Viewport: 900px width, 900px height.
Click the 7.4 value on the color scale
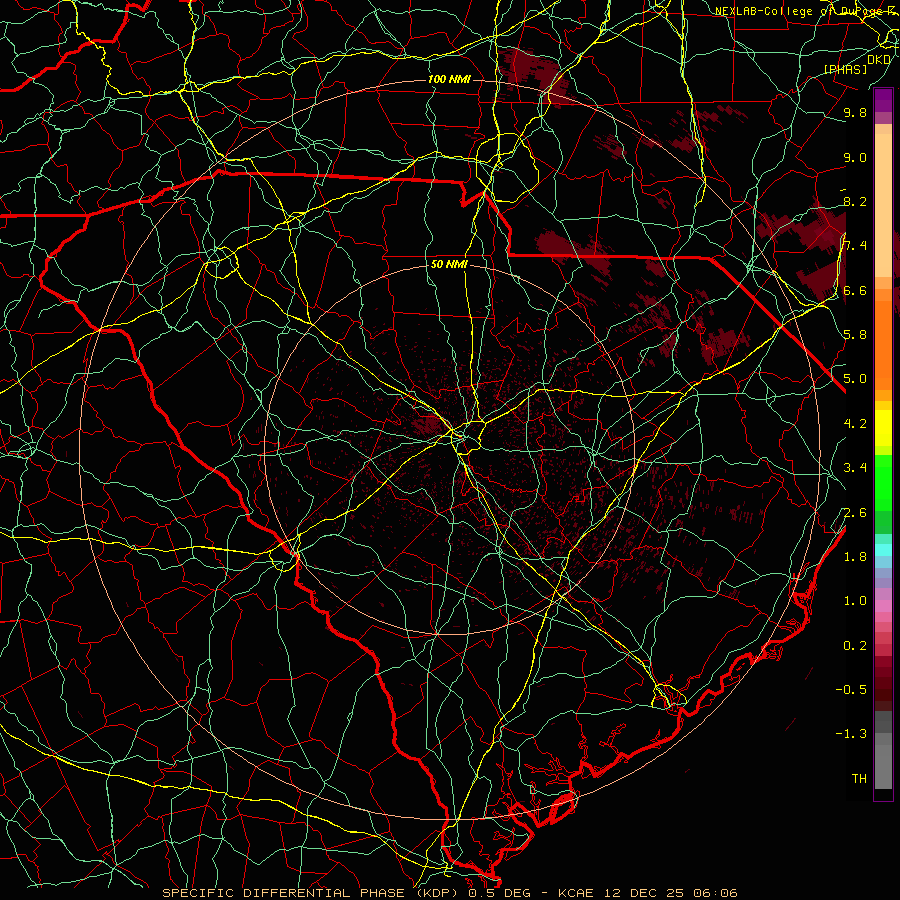tap(855, 246)
